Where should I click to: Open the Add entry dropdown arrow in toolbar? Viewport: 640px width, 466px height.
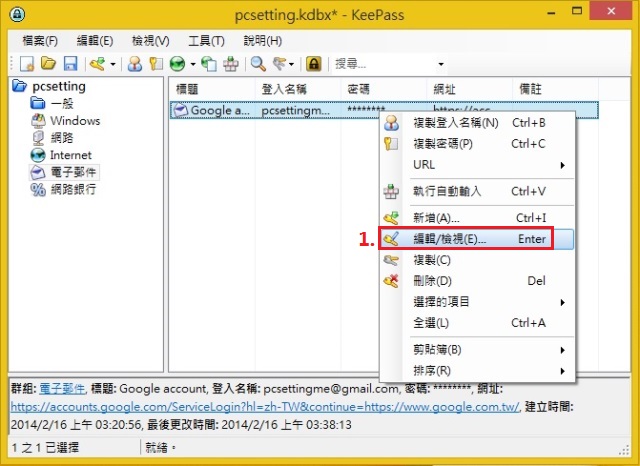[113, 64]
